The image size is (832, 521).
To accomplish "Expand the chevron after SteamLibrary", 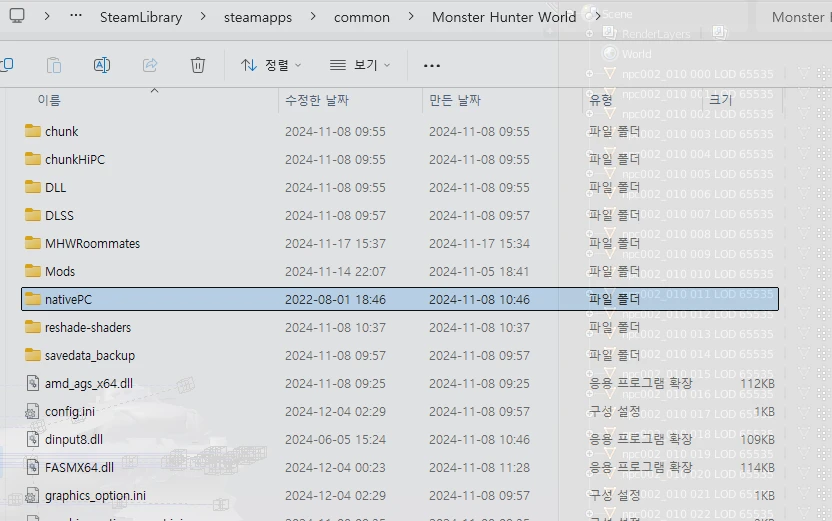I will tap(203, 16).
